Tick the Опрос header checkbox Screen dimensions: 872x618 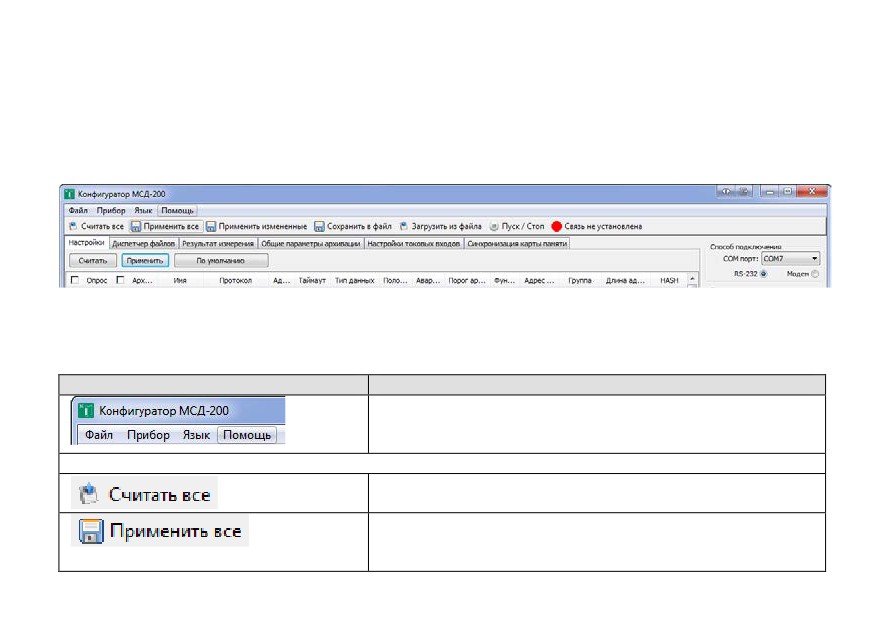point(75,280)
